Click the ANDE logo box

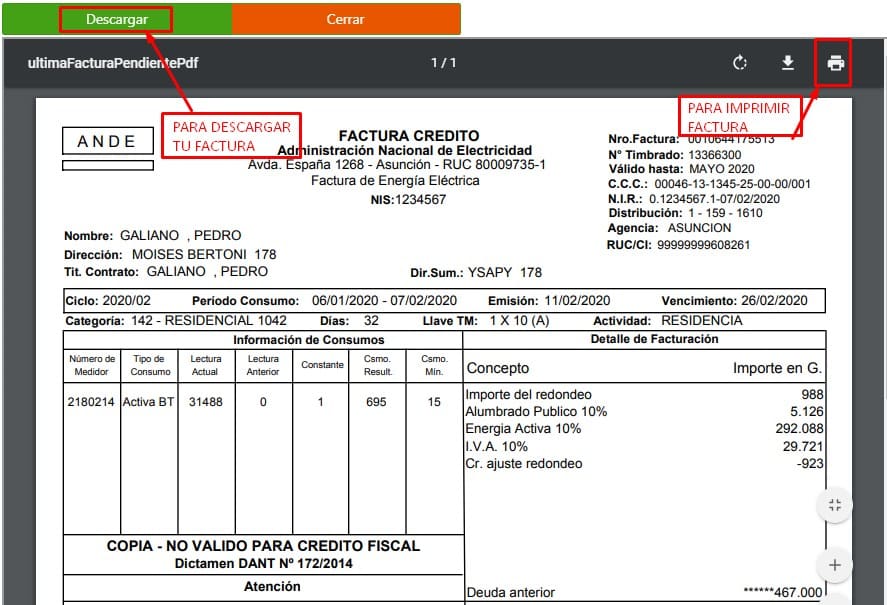click(107, 141)
